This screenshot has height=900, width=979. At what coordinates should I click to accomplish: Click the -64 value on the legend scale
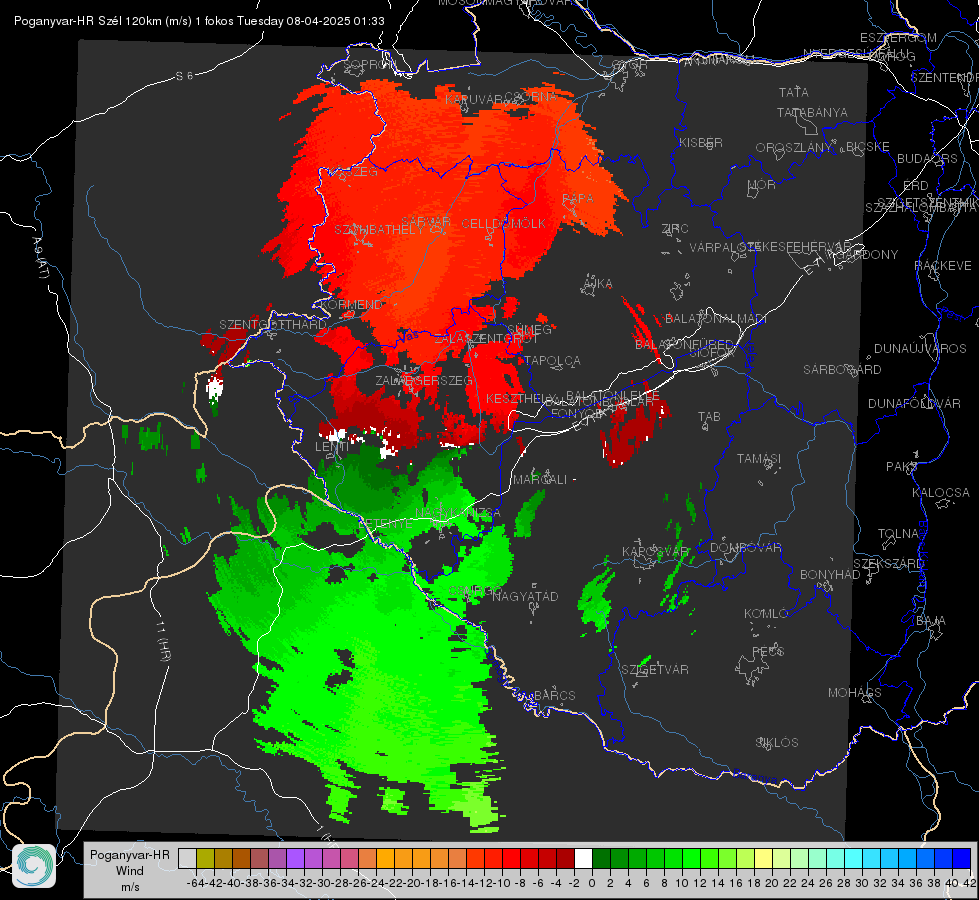pos(195,883)
